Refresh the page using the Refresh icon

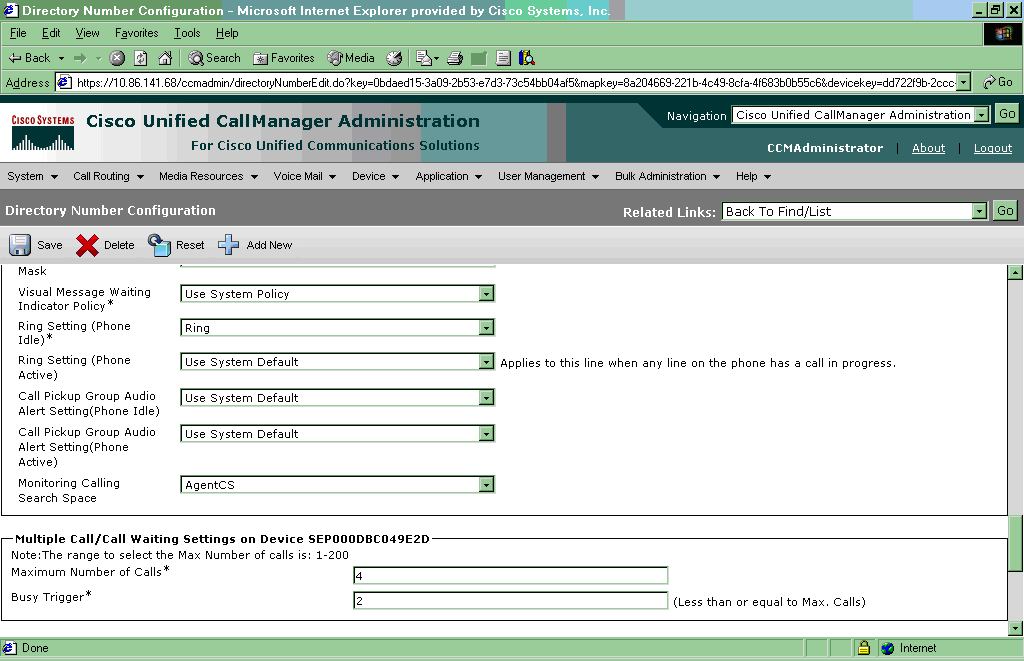pyautogui.click(x=140, y=58)
